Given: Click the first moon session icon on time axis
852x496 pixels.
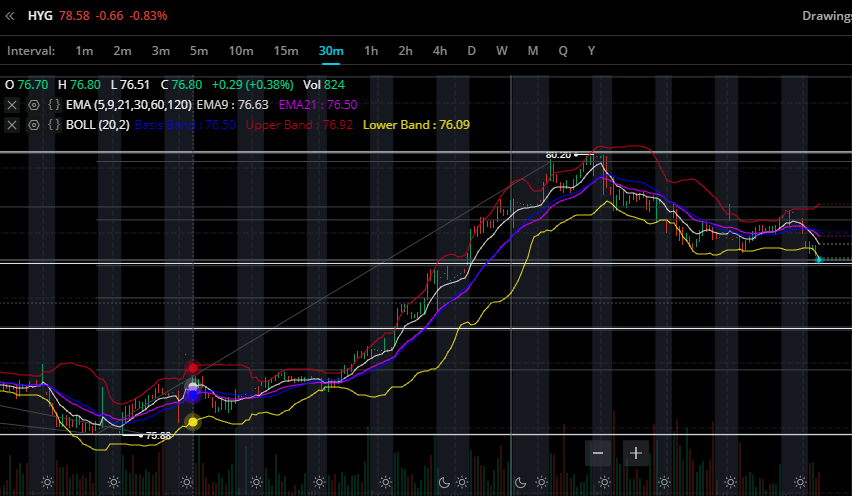Looking at the screenshot, I should pyautogui.click(x=444, y=482).
